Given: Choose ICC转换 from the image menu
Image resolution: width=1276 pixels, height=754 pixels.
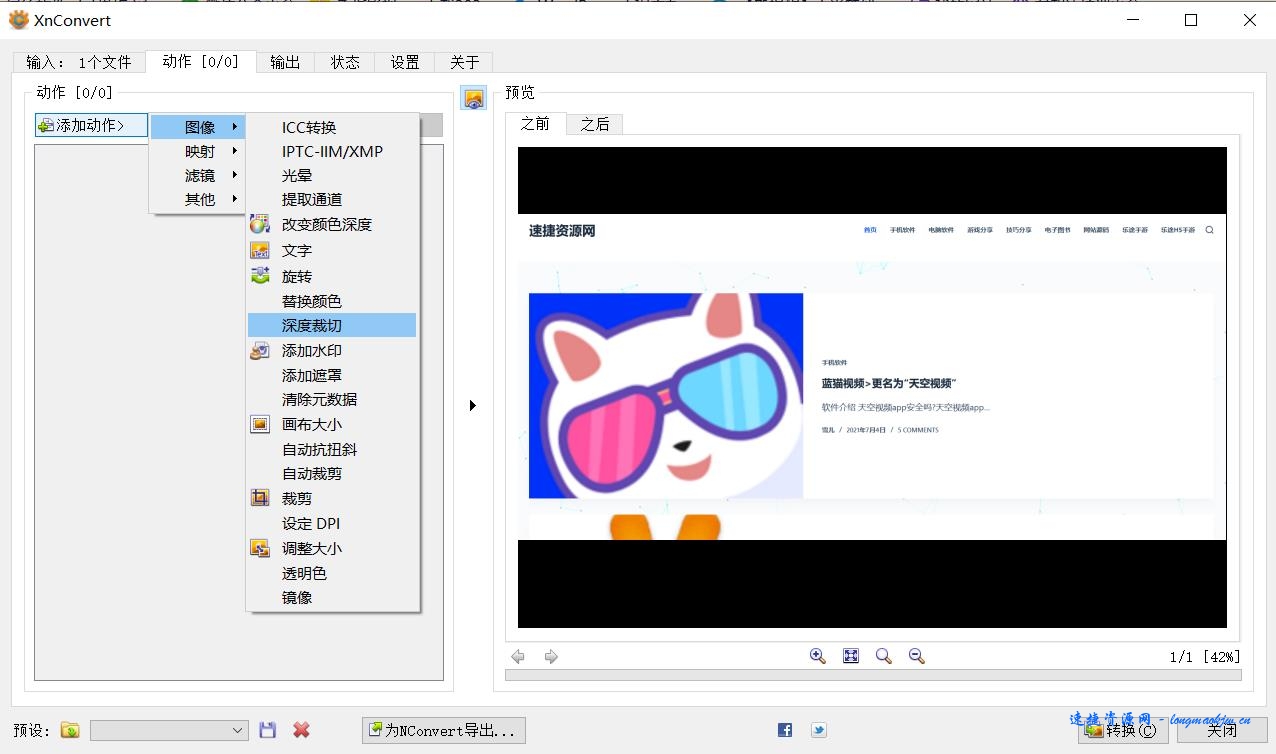Looking at the screenshot, I should click(x=332, y=127).
